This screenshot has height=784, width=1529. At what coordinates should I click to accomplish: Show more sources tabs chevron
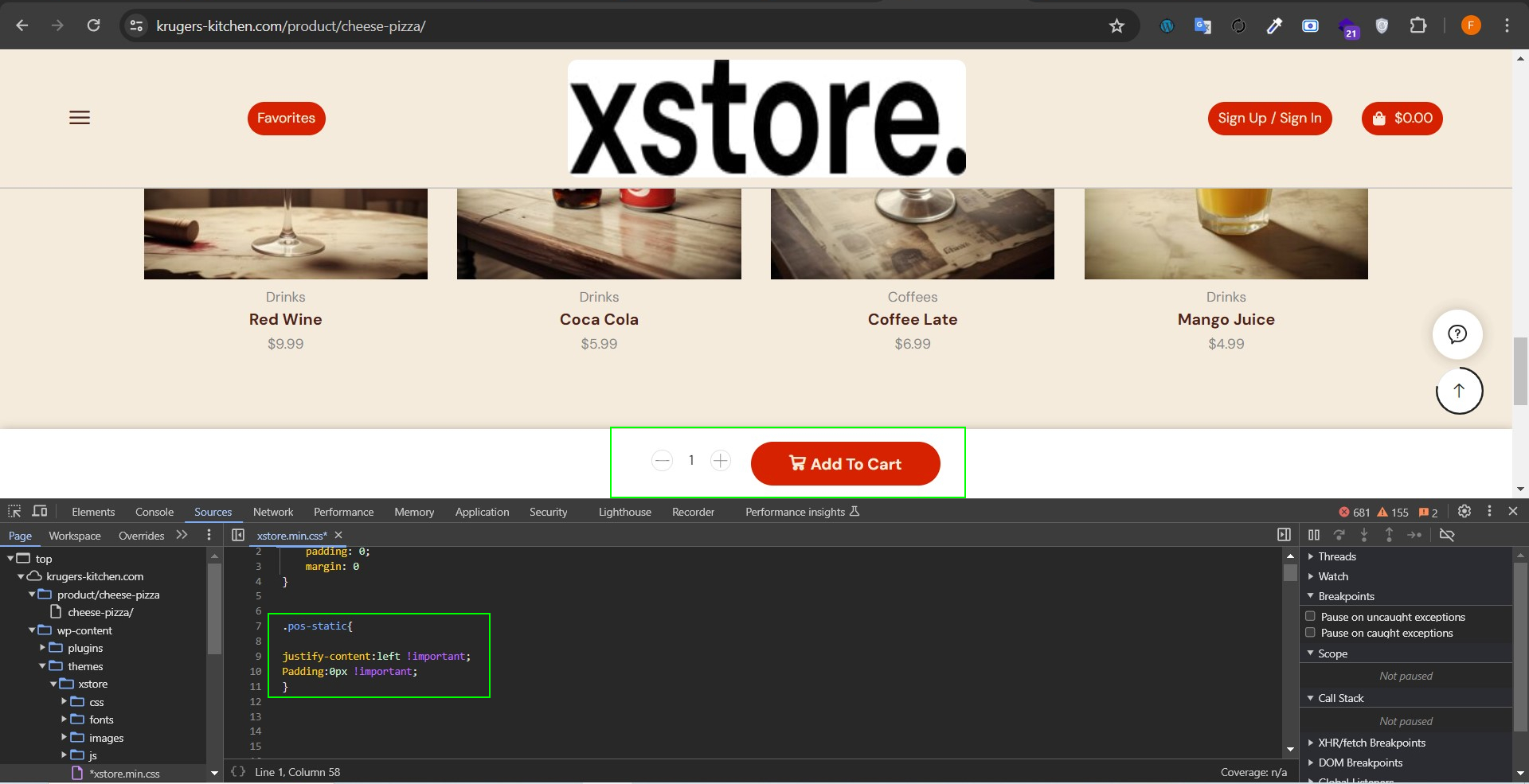[x=182, y=535]
